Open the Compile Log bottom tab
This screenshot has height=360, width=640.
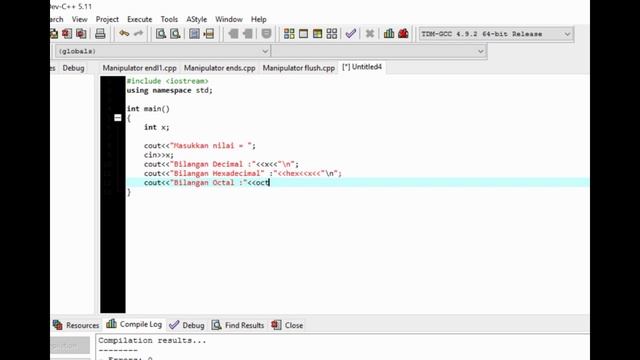(134, 324)
